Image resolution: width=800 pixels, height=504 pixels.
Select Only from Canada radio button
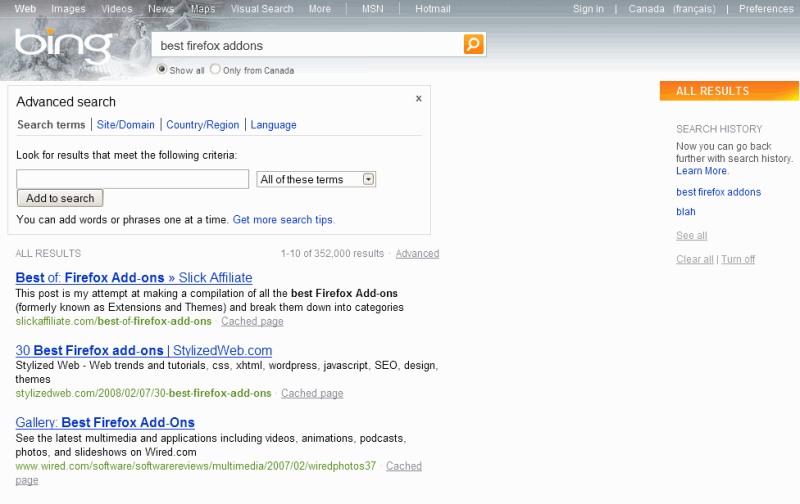coord(215,69)
